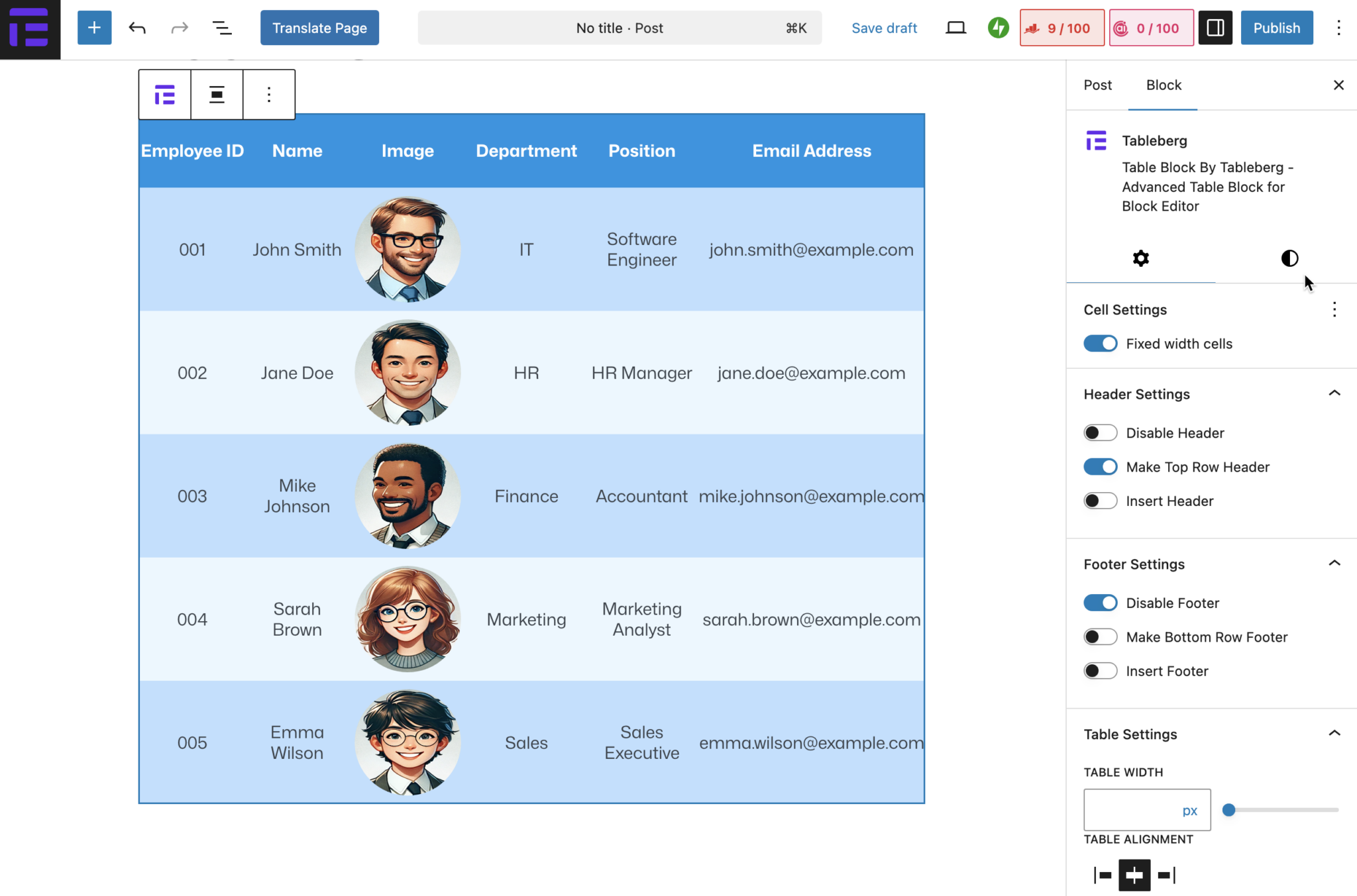Image resolution: width=1357 pixels, height=896 pixels.
Task: Turn on Make Bottom Row Footer
Action: point(1100,636)
